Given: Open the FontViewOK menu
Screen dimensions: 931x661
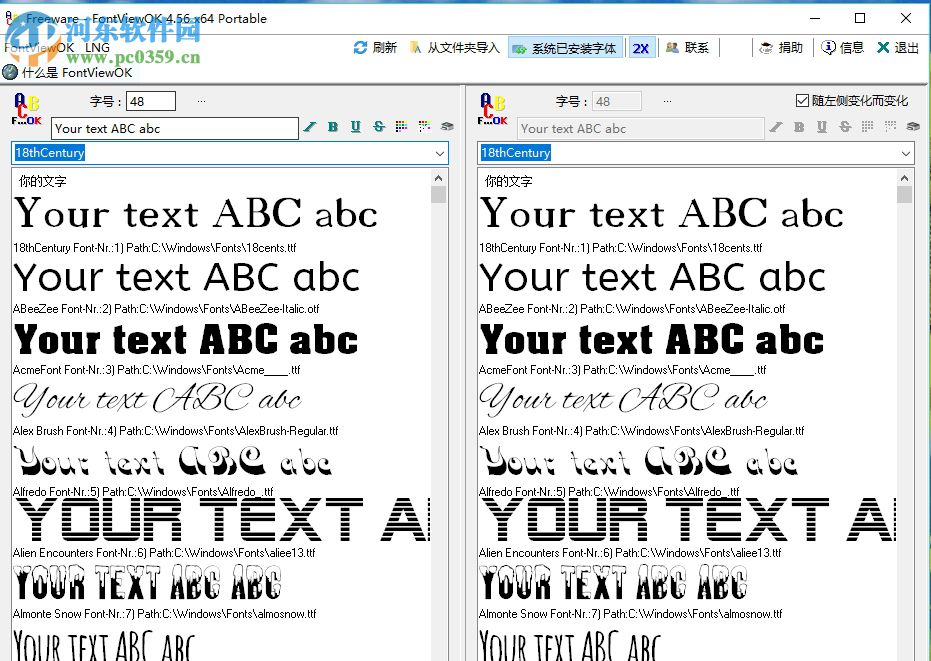Looking at the screenshot, I should pyautogui.click(x=39, y=48).
